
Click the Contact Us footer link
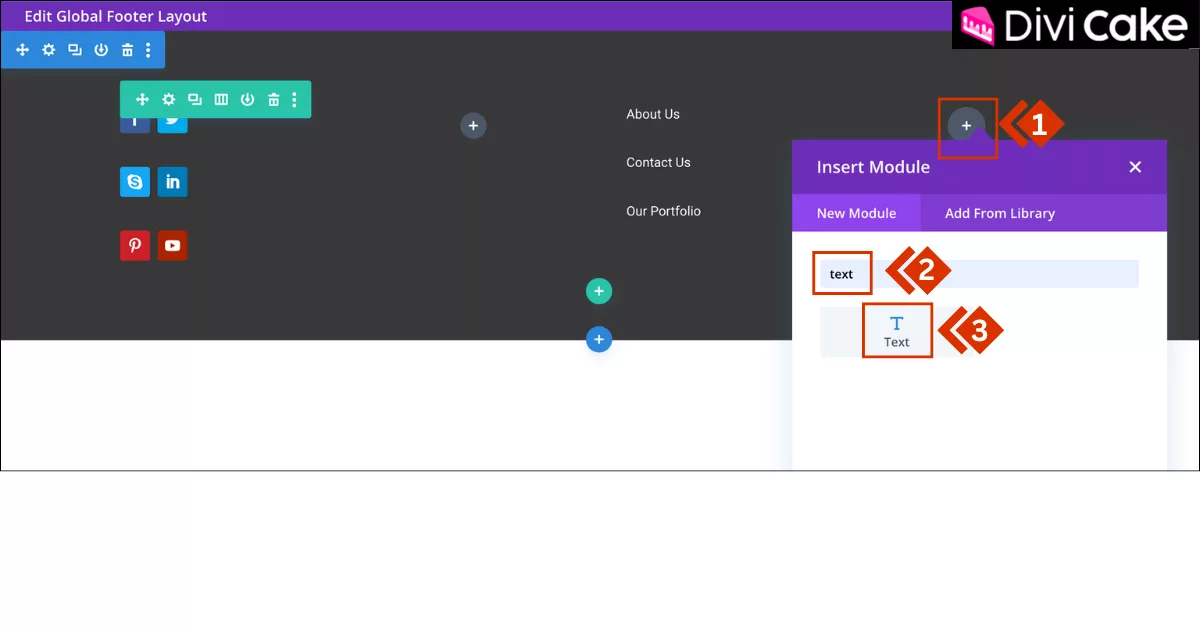point(658,162)
